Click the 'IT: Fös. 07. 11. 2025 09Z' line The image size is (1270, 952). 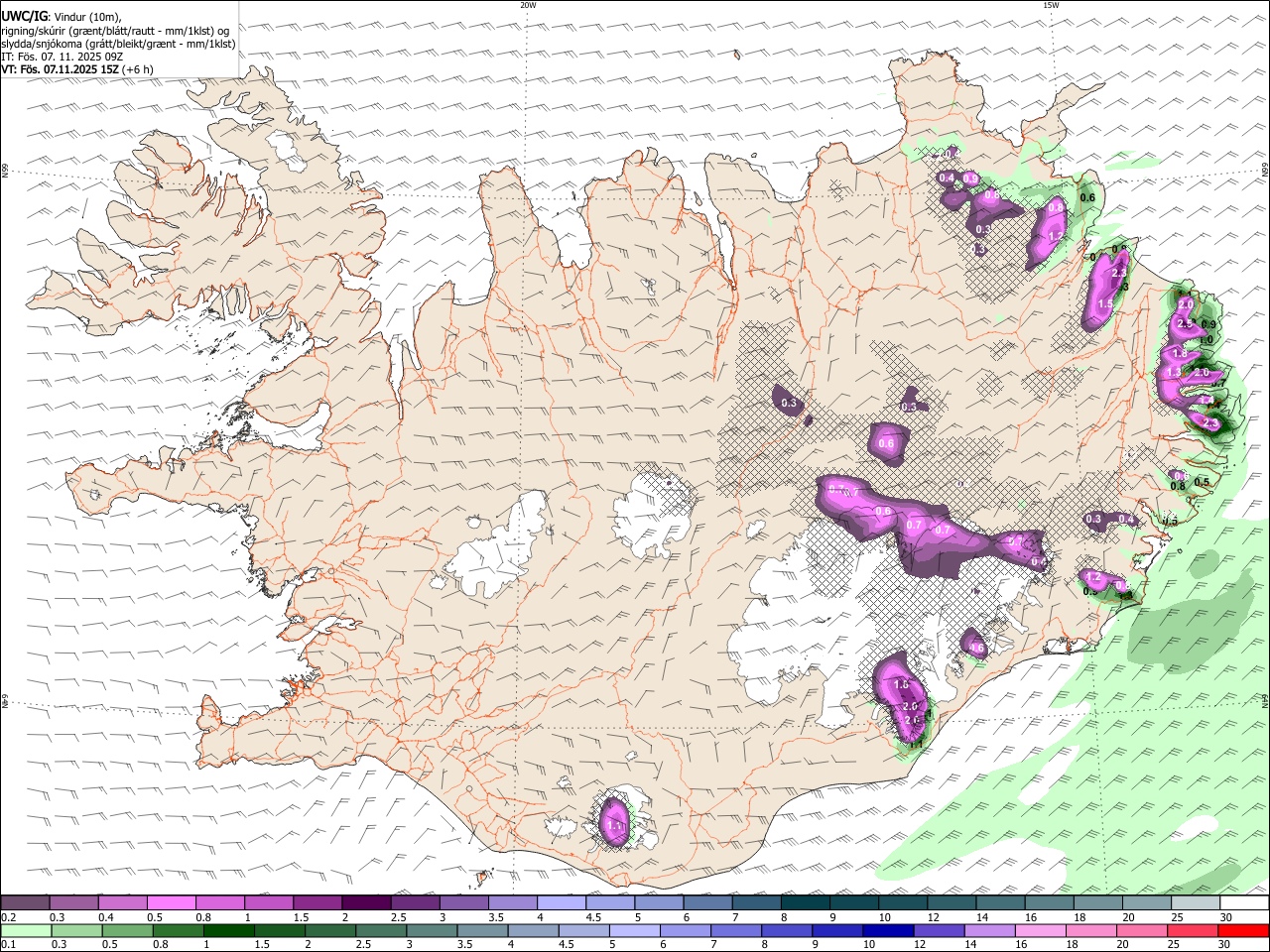coord(62,57)
